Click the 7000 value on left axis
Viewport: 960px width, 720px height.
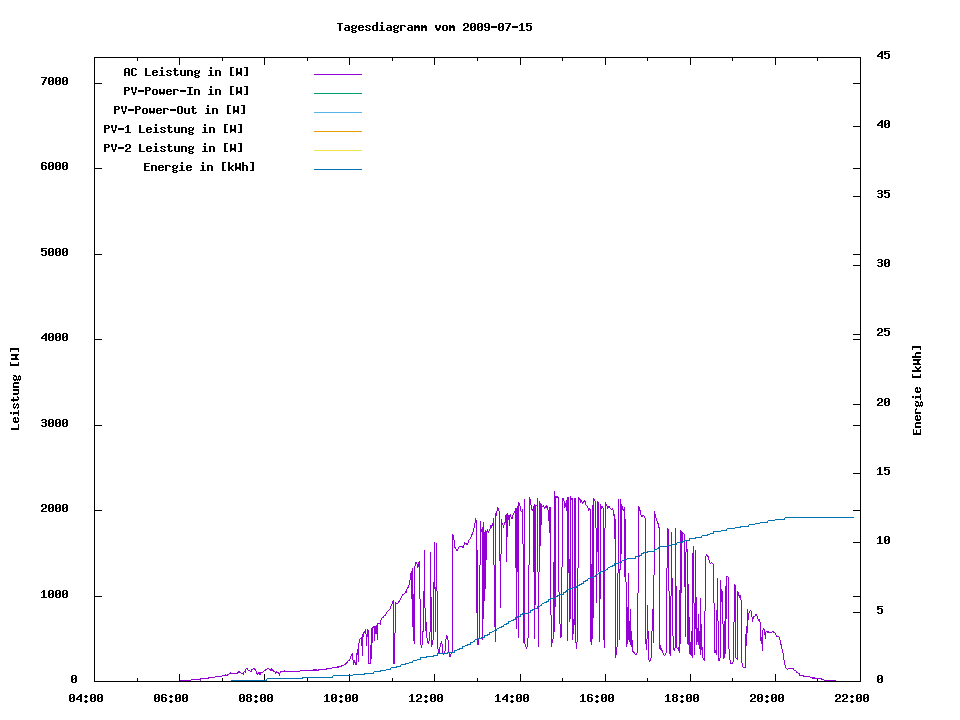[x=54, y=81]
